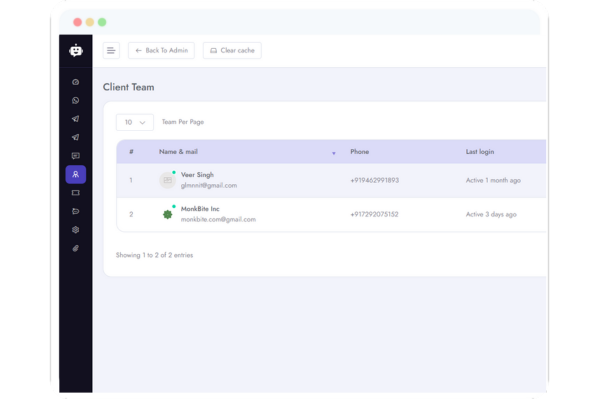
Task: Select the monkbite.com@gmail.com email
Action: click(218, 219)
